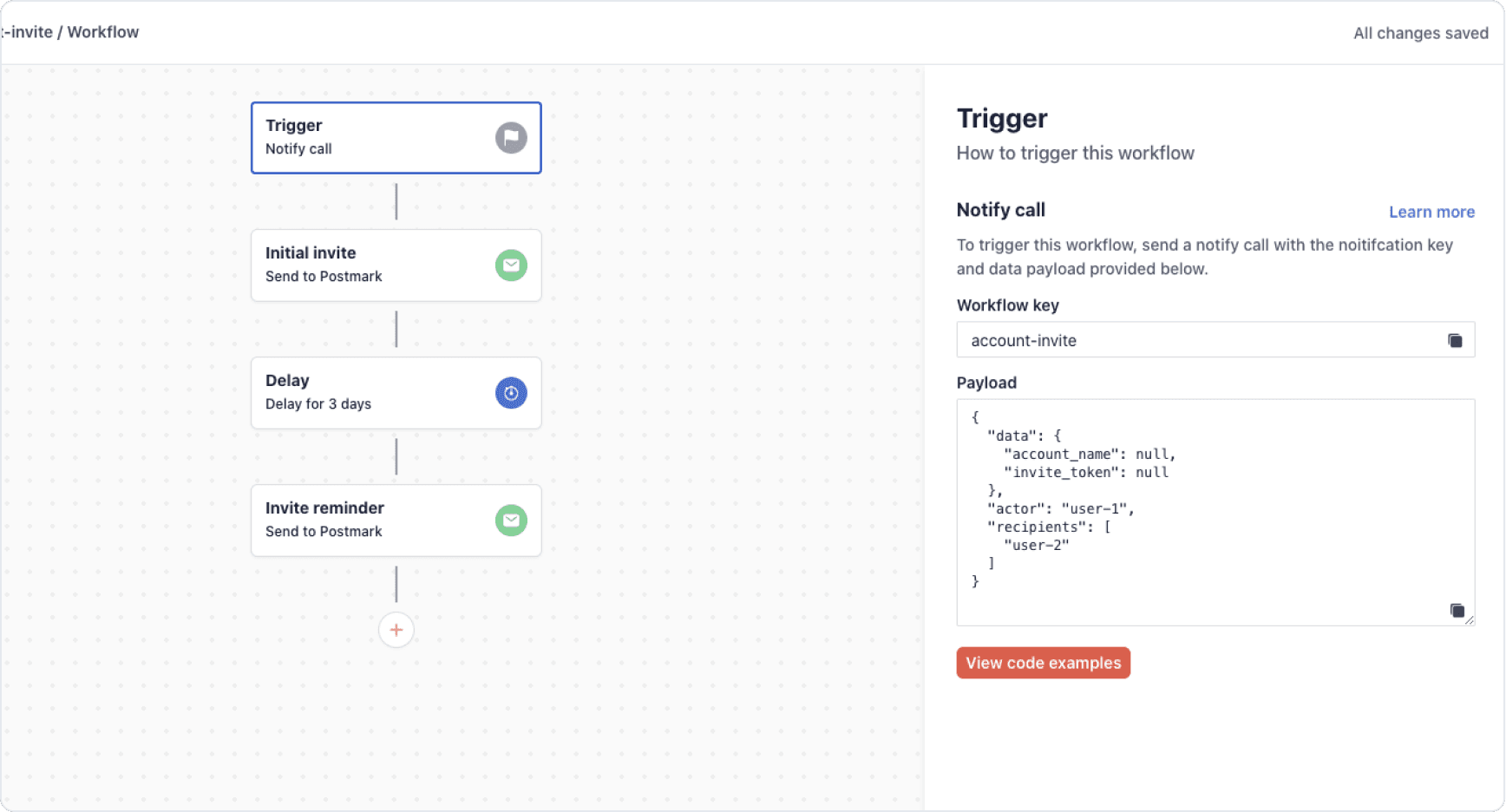Open View code examples

(1043, 663)
